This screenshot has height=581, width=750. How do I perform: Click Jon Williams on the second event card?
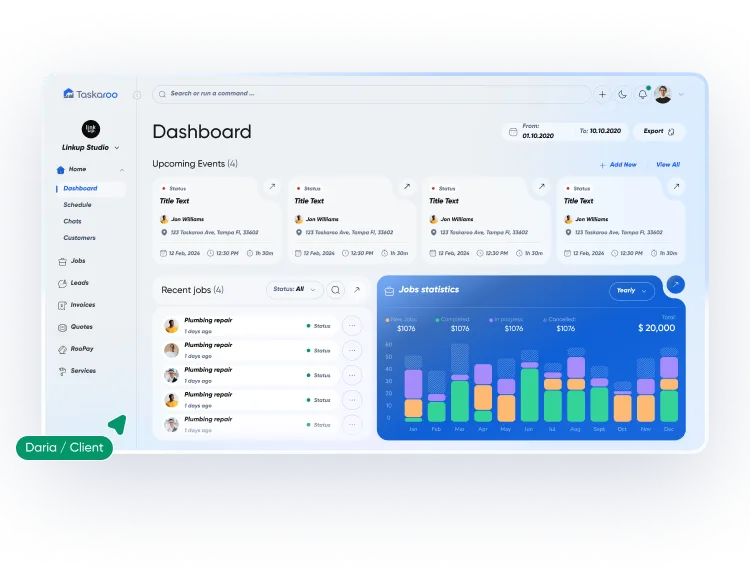click(322, 219)
